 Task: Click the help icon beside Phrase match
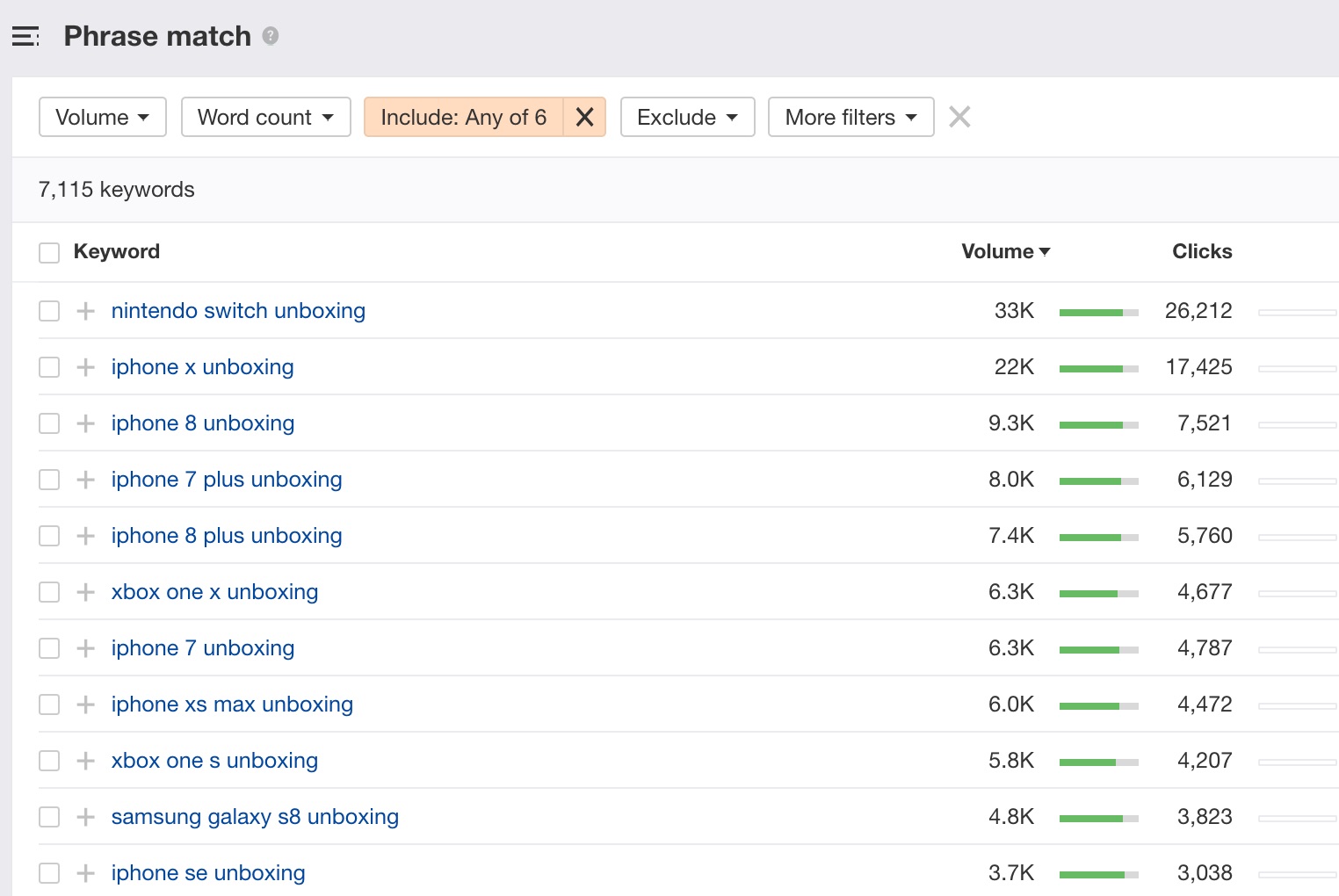[x=271, y=37]
